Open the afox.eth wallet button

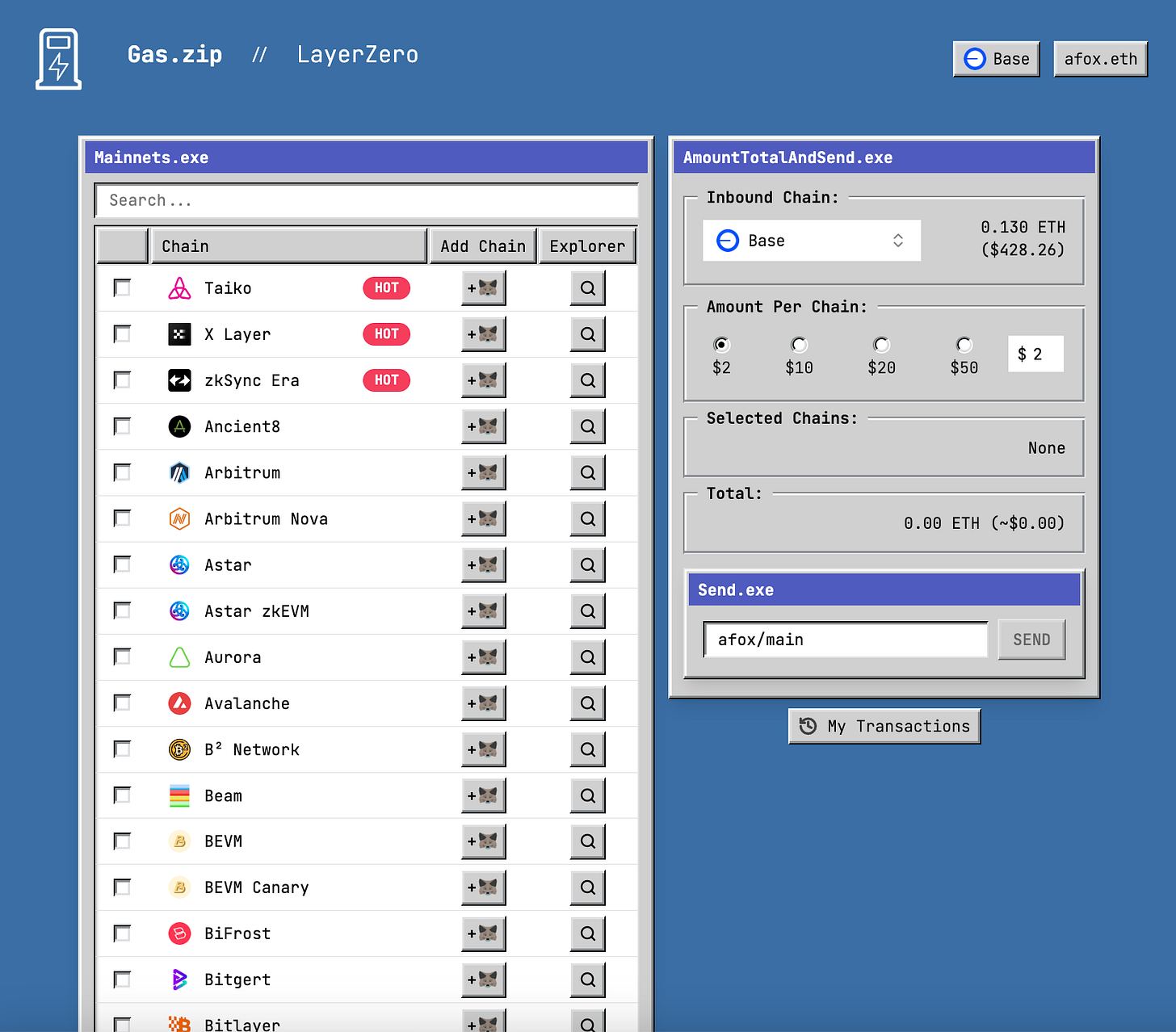1100,59
